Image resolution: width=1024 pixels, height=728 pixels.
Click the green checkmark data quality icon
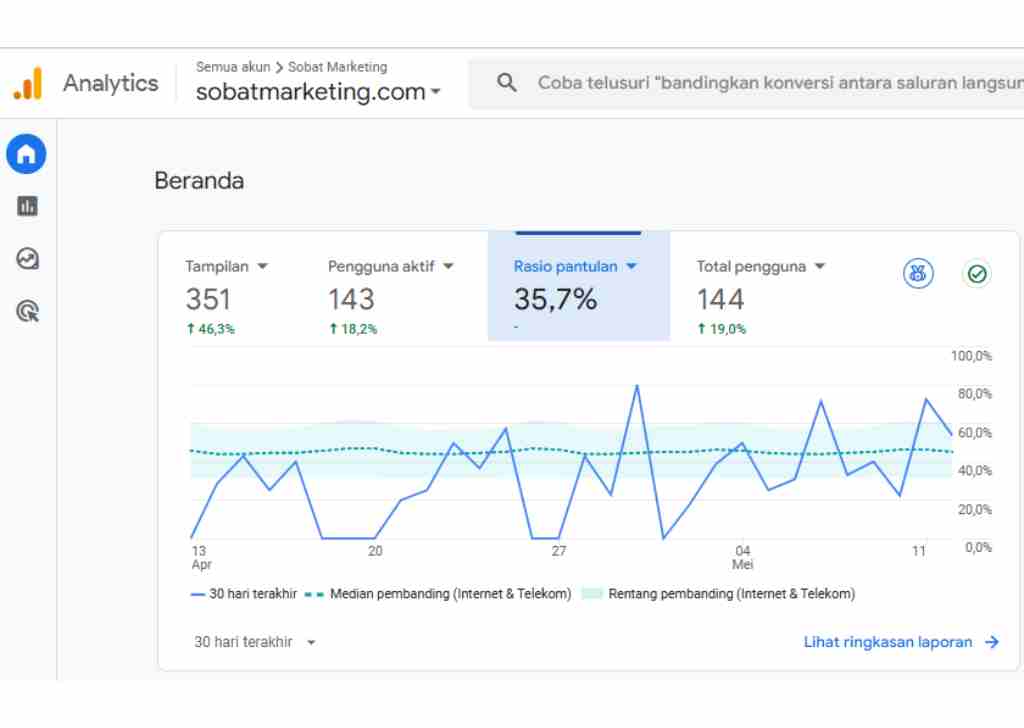coord(977,273)
